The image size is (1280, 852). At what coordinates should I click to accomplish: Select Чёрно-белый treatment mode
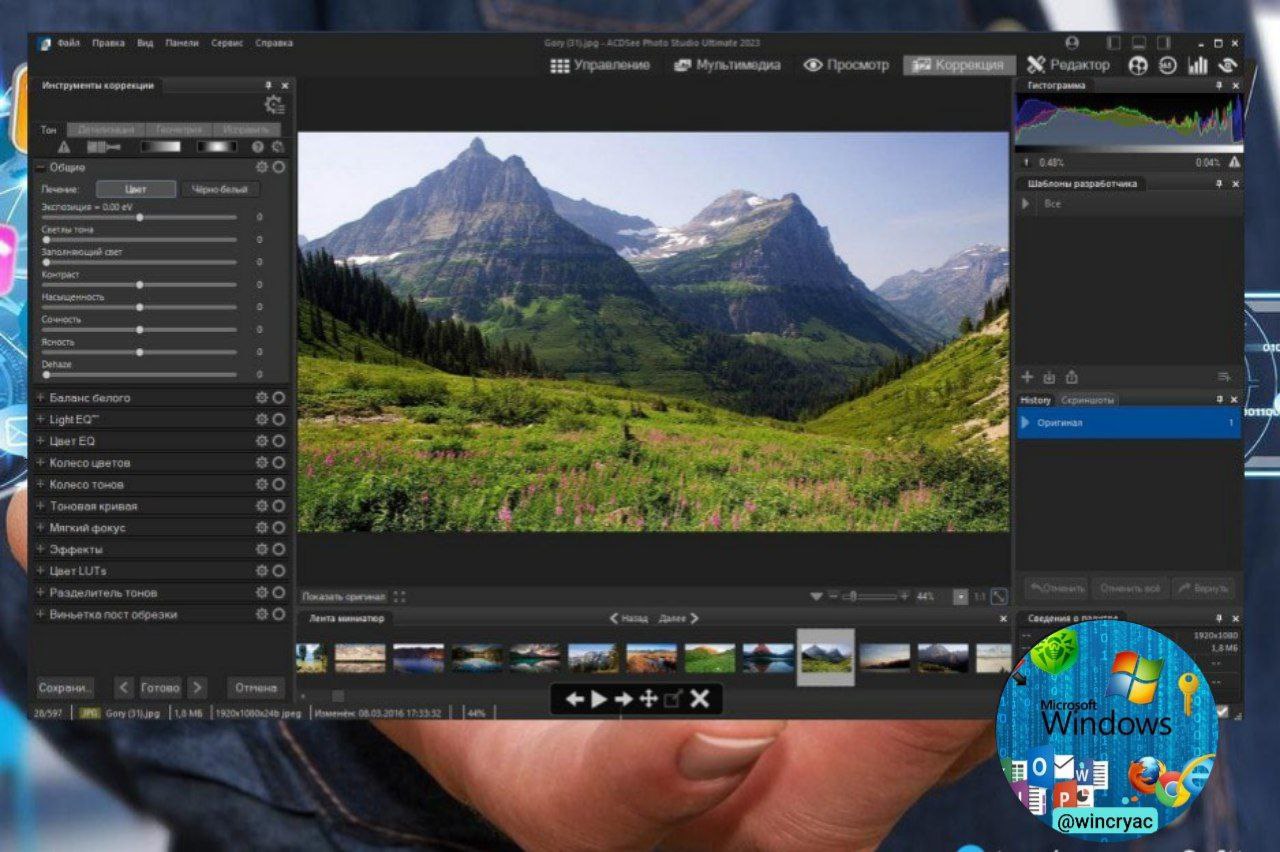(x=219, y=189)
